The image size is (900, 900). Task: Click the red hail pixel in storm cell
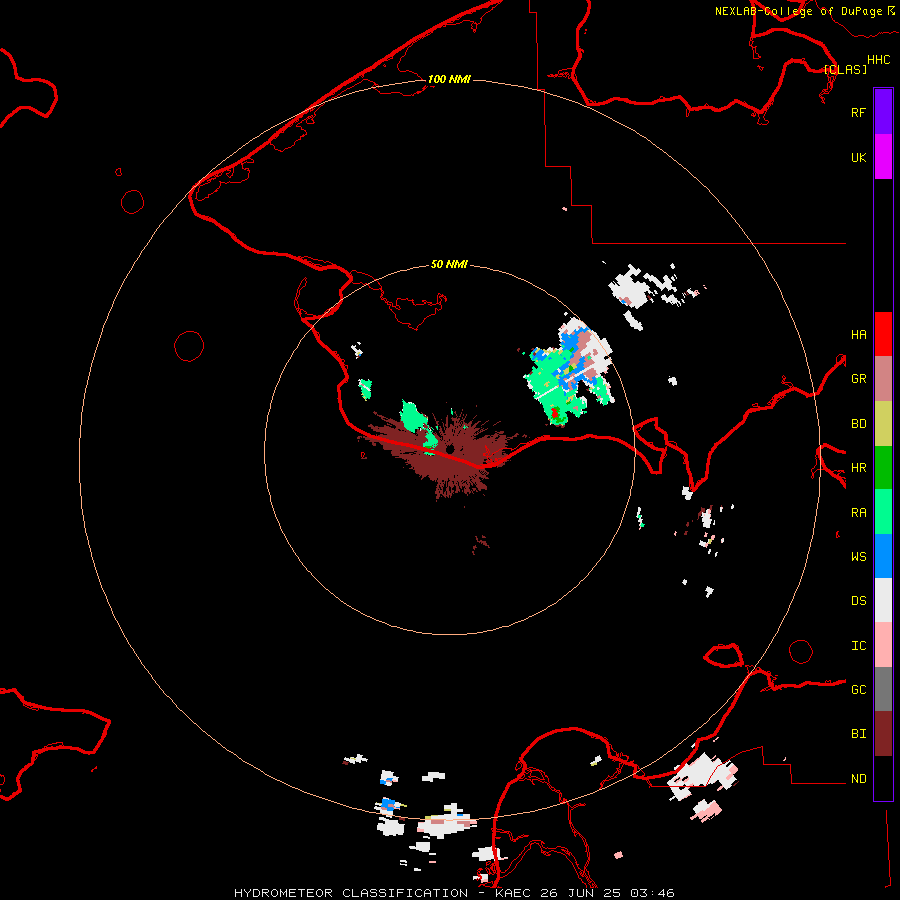tap(555, 413)
